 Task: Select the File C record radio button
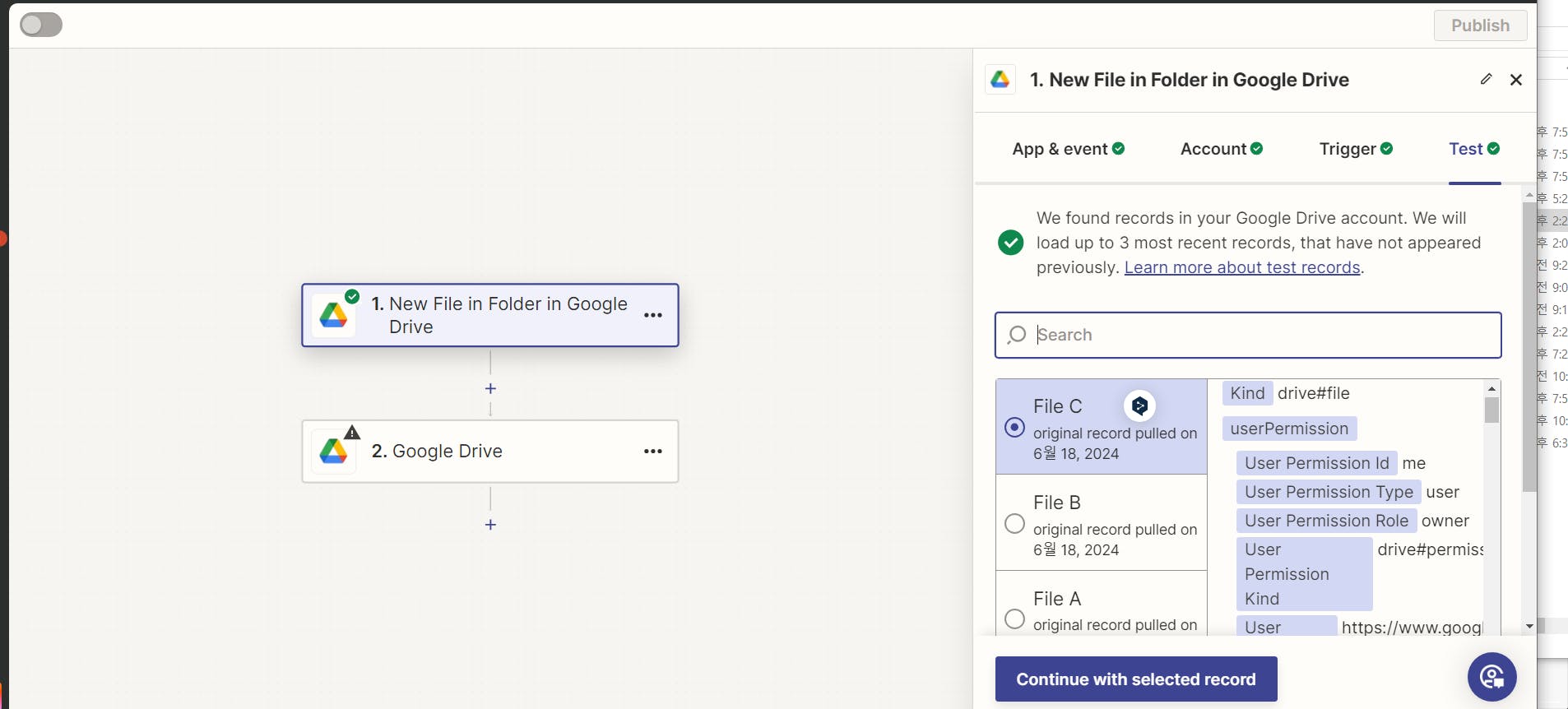[x=1014, y=428]
